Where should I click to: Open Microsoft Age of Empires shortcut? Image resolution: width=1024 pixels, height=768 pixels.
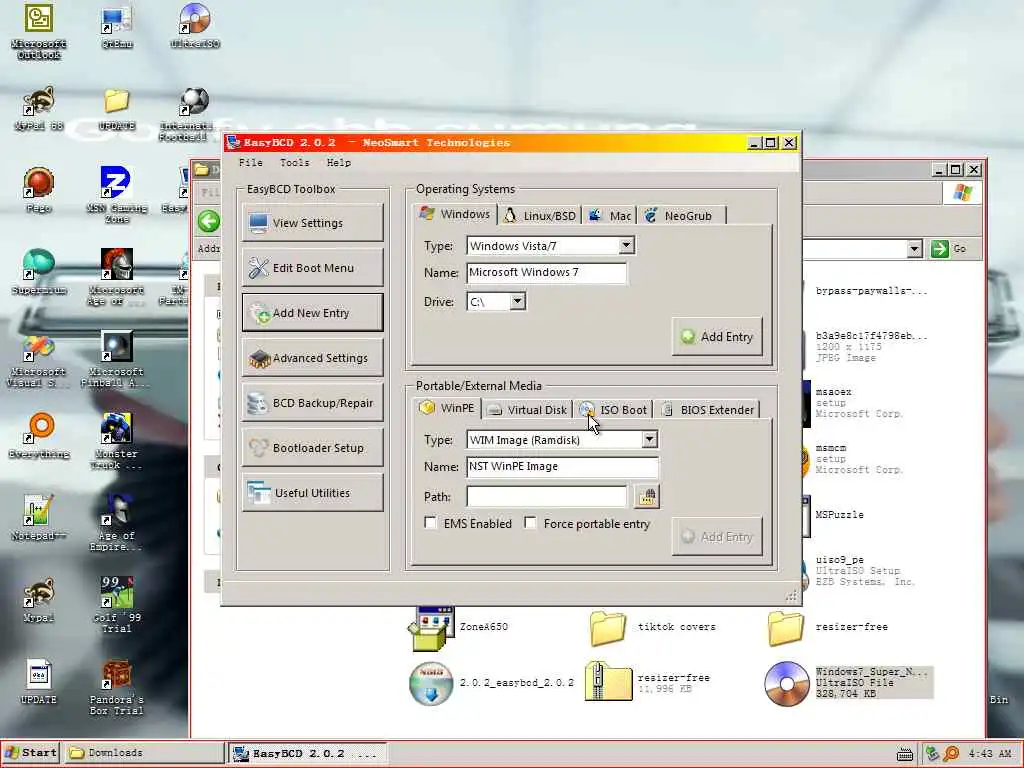[x=117, y=277]
